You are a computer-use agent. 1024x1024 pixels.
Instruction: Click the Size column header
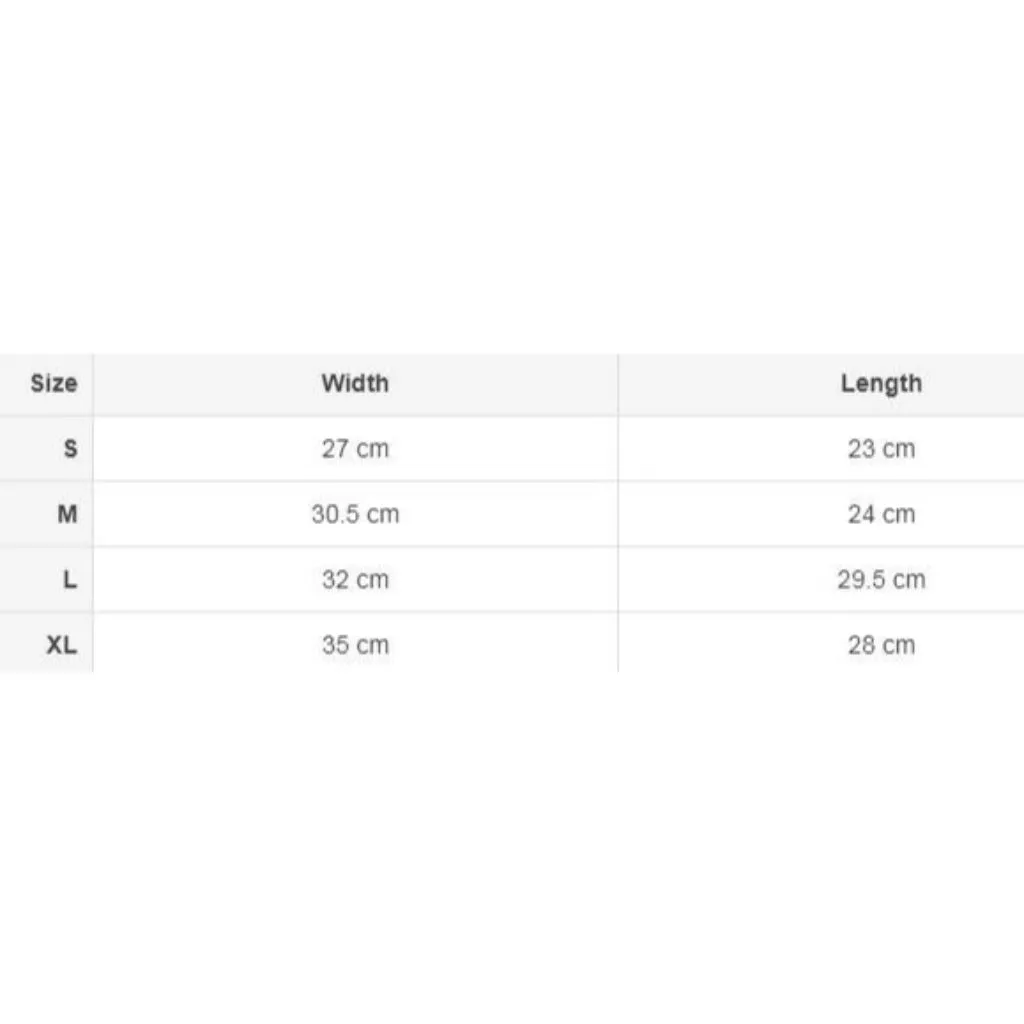point(54,383)
